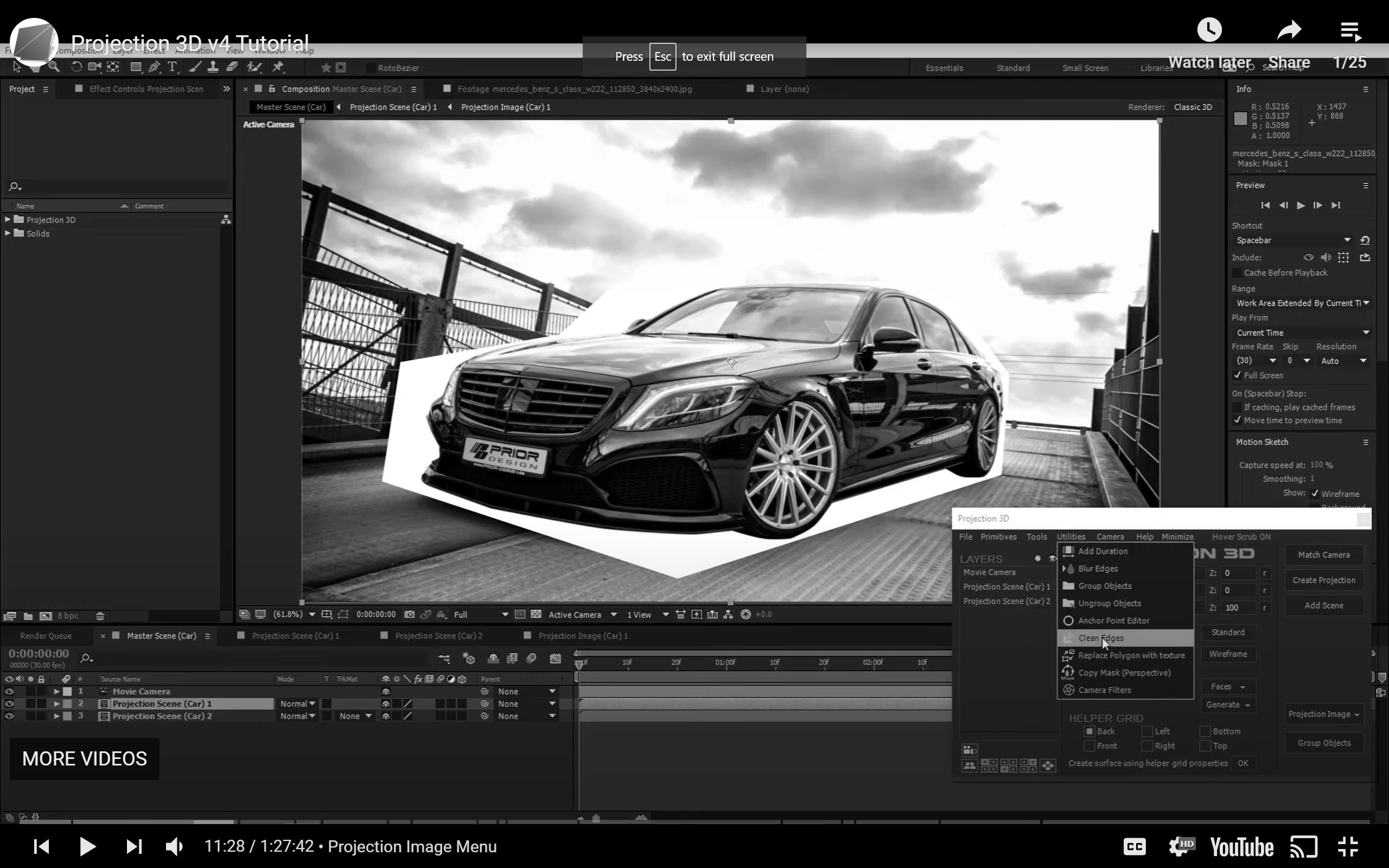Toggle visibility eye of Projection Scene (Car) 2

tap(9, 717)
